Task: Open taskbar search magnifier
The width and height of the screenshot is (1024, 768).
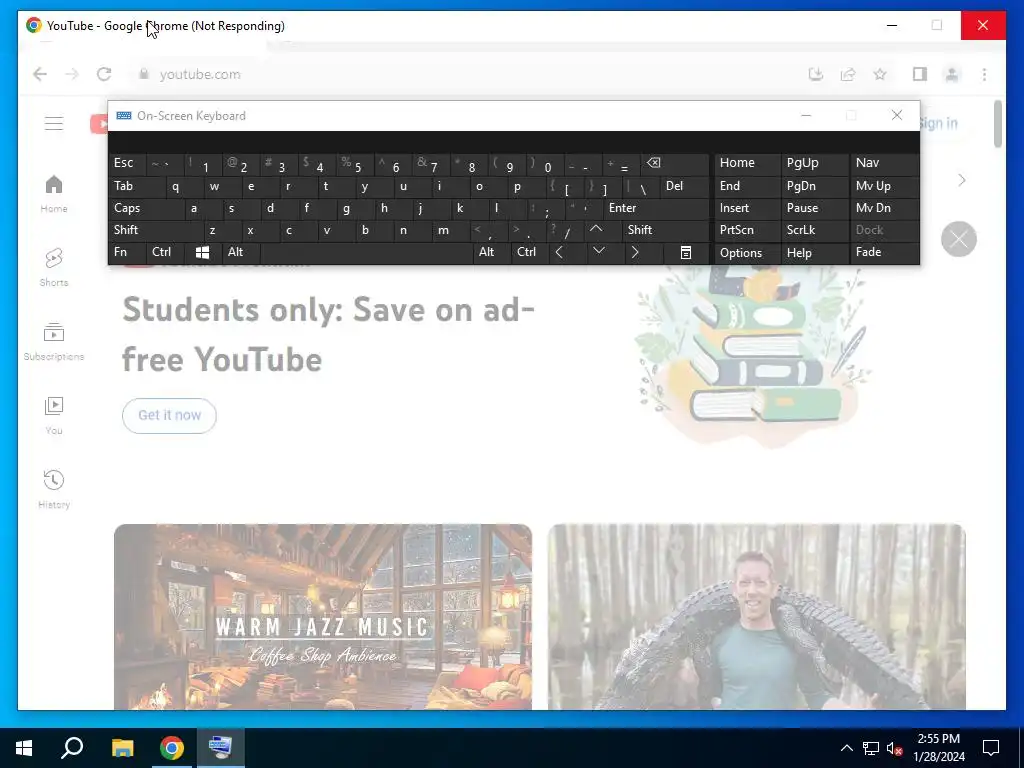Action: coord(72,748)
